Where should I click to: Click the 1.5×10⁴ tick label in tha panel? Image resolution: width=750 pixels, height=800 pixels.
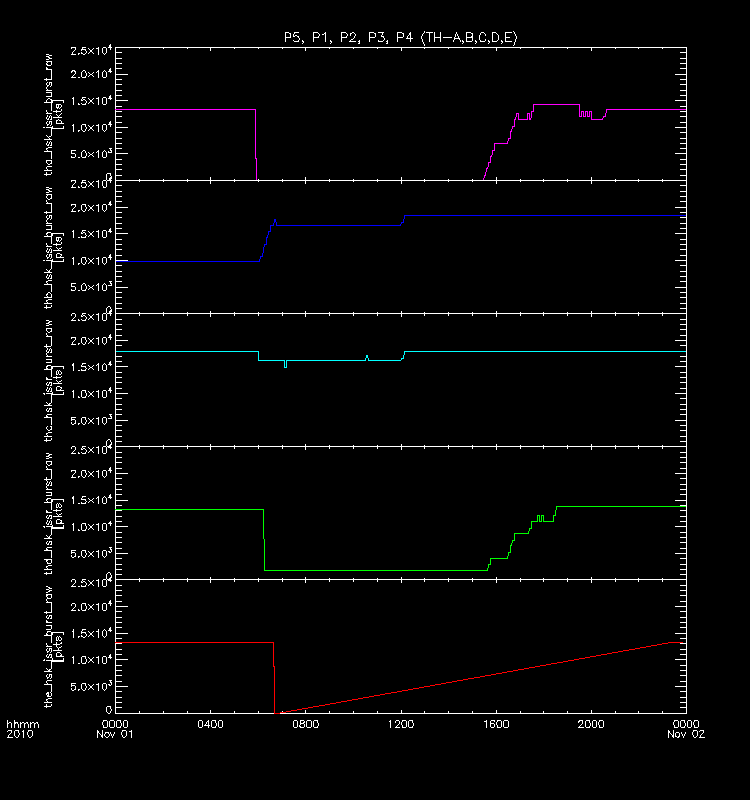point(91,101)
